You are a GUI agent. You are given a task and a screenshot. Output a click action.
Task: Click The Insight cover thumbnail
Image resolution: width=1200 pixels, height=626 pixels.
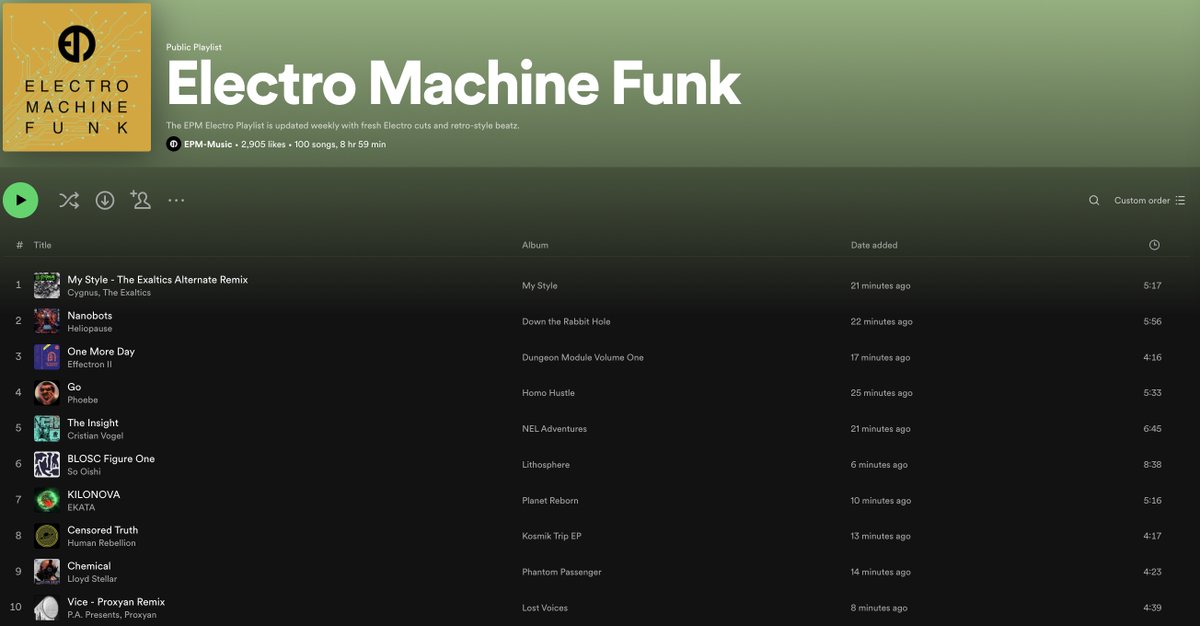pyautogui.click(x=47, y=429)
